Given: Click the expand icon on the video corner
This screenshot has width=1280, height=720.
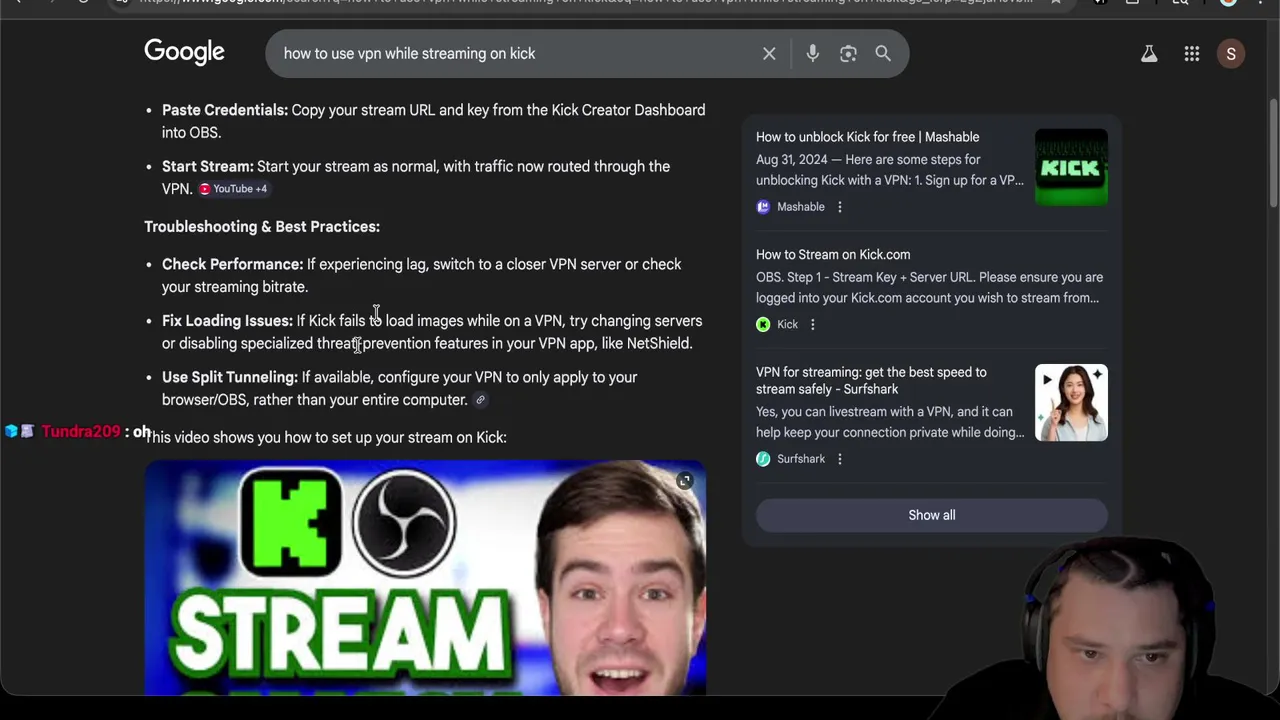Looking at the screenshot, I should coord(685,482).
